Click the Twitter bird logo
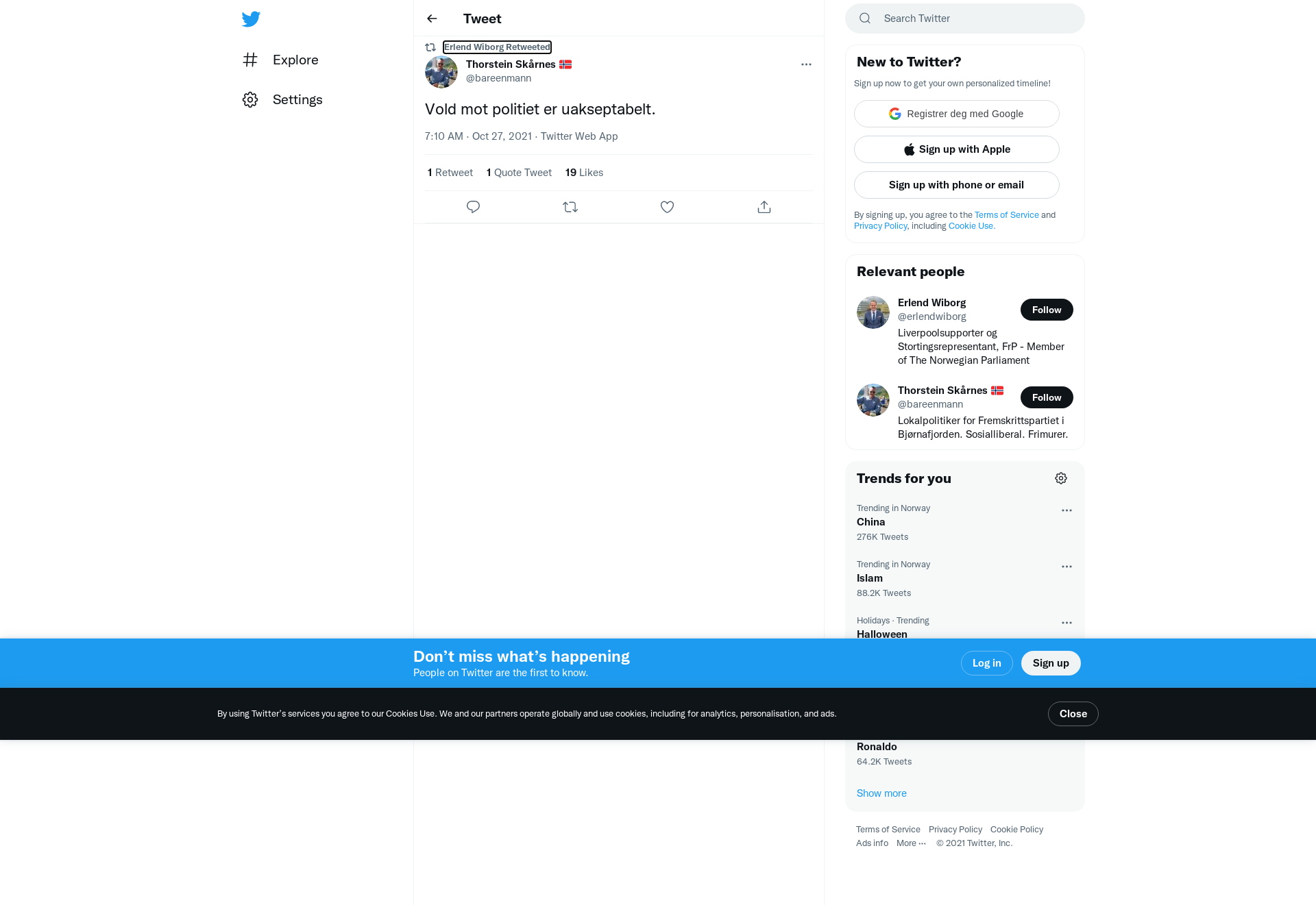Screen dimensions: 1316x905 click(x=251, y=19)
